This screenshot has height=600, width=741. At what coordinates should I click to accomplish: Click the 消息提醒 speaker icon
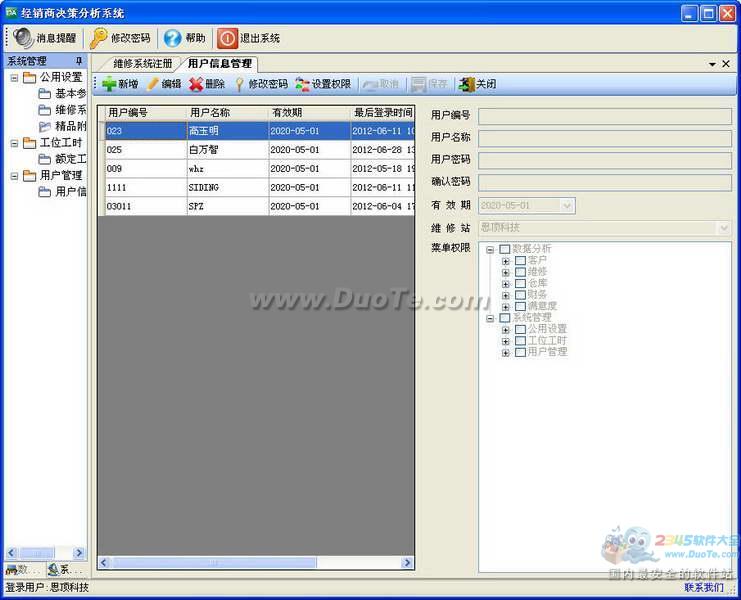23,38
